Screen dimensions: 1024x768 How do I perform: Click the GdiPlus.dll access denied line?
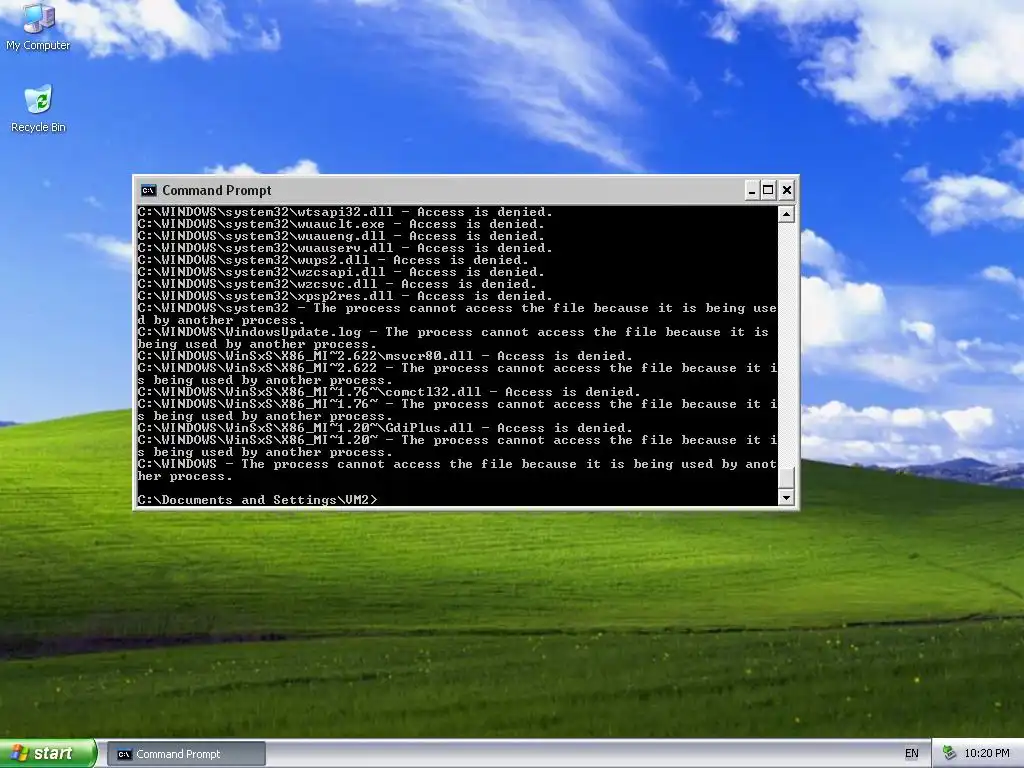click(385, 428)
